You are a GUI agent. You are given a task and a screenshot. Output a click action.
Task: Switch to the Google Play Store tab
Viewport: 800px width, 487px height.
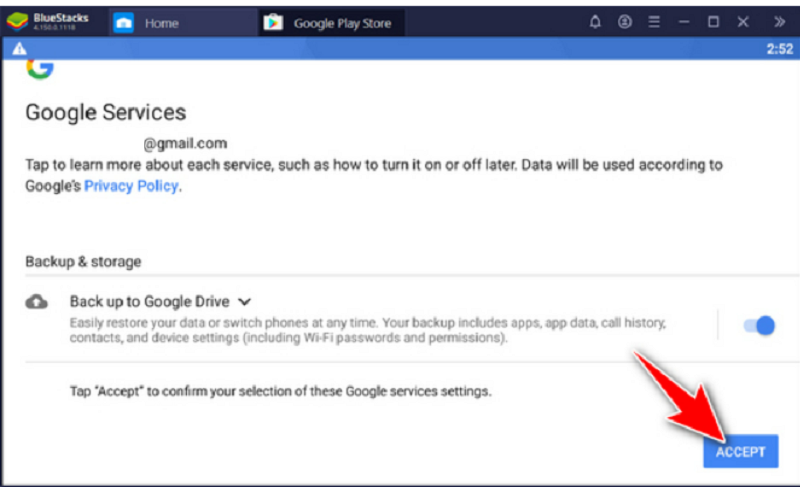(x=341, y=23)
